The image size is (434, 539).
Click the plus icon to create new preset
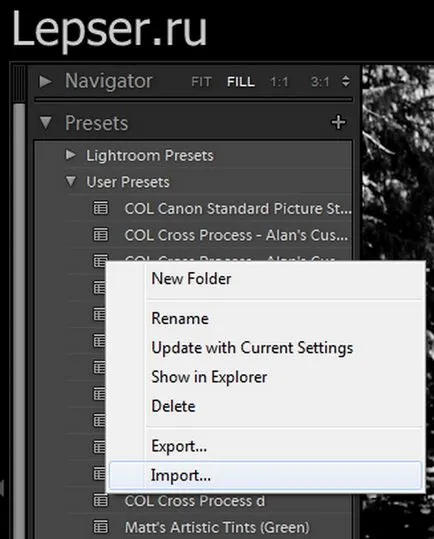pyautogui.click(x=338, y=122)
